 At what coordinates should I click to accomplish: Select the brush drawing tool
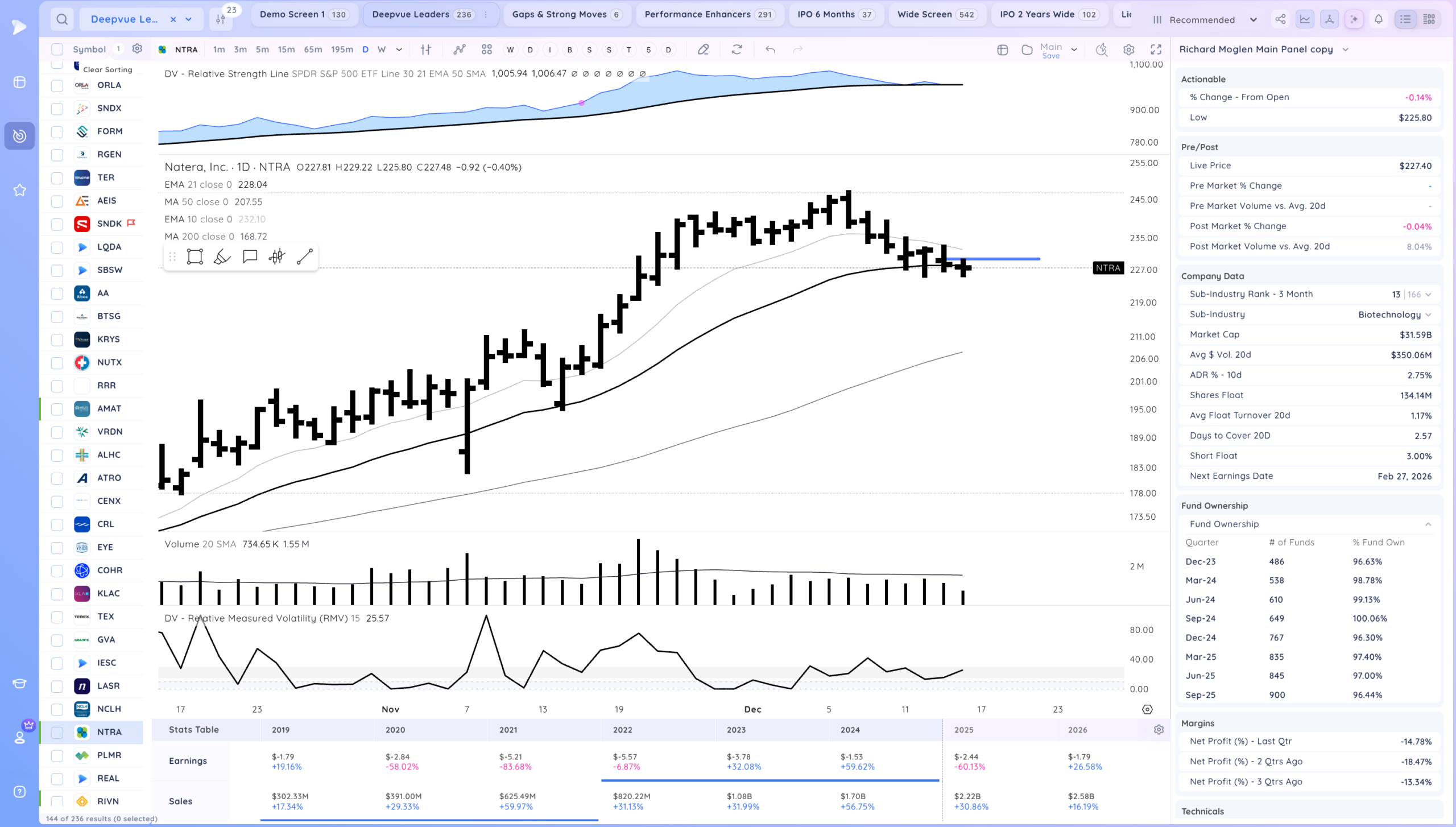coord(222,257)
